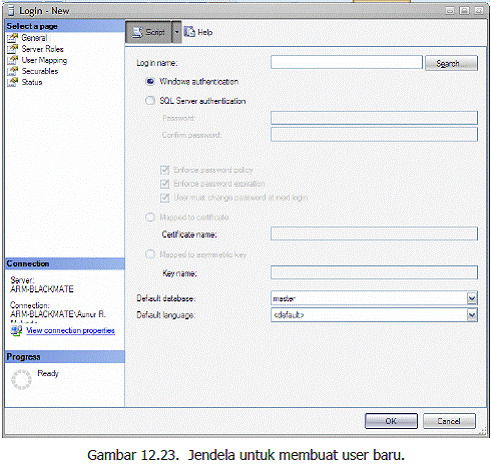Screen dimensions: 491x474
Task: Toggle Enforce password policy checkbox
Action: pos(165,170)
